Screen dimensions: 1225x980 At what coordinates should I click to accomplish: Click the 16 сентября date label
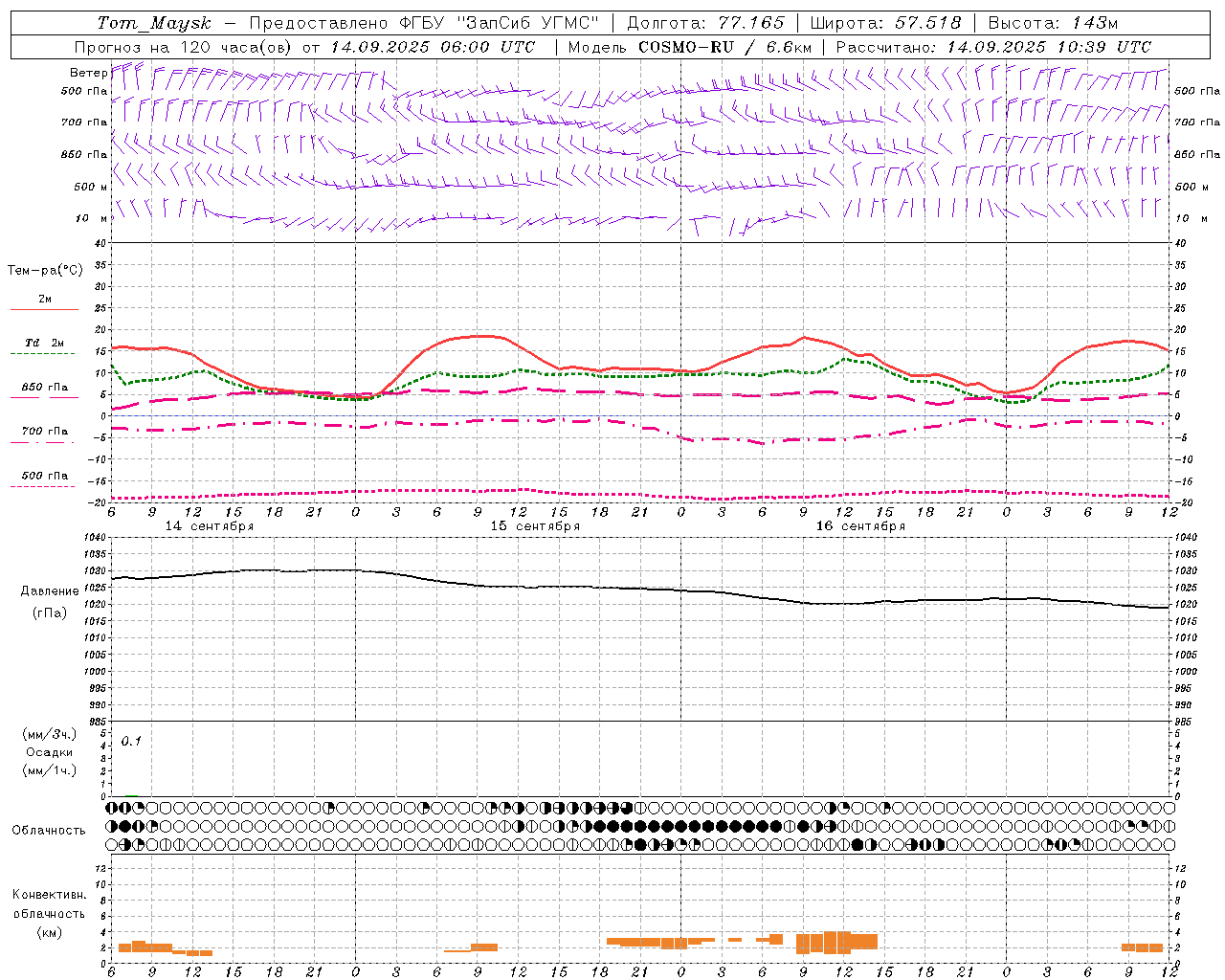[860, 526]
